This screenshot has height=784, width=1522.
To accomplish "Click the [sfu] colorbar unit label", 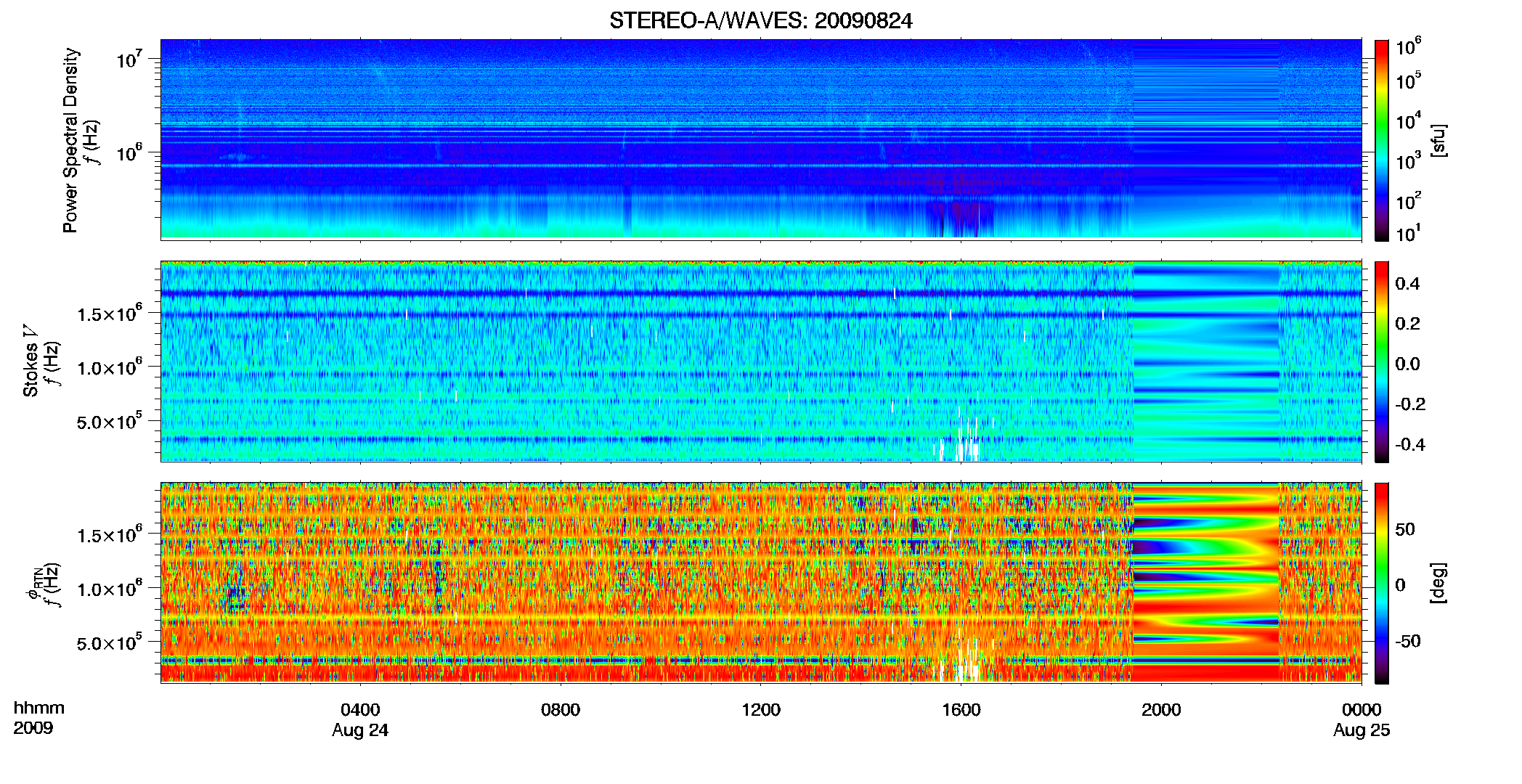I will pyautogui.click(x=1438, y=140).
